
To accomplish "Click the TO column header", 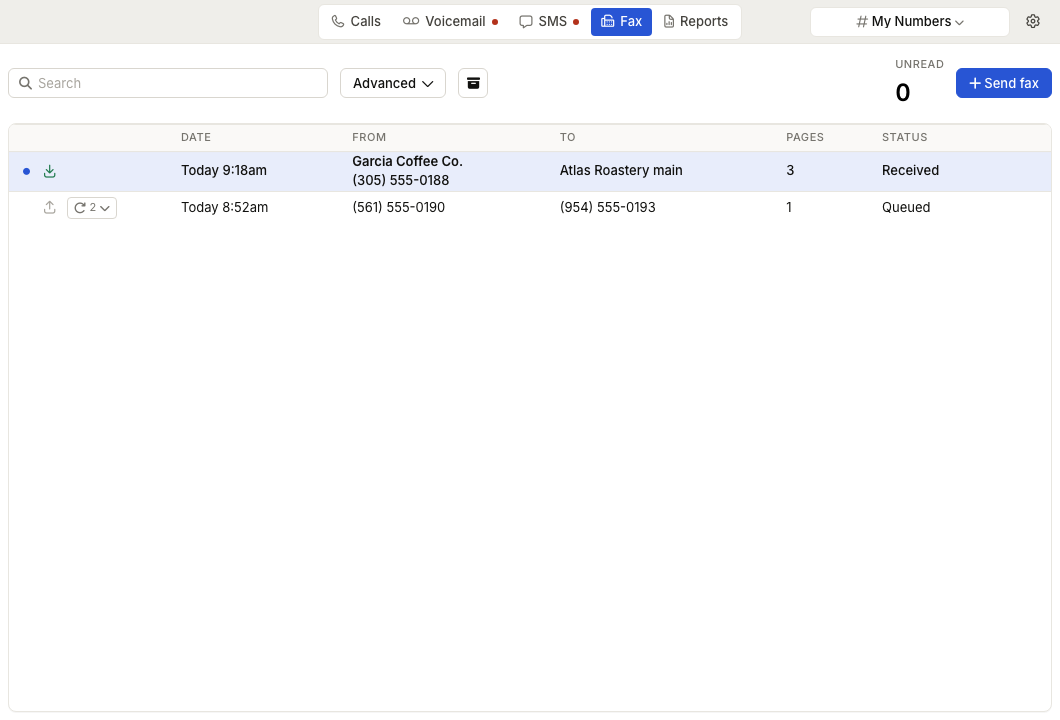I will [x=567, y=137].
